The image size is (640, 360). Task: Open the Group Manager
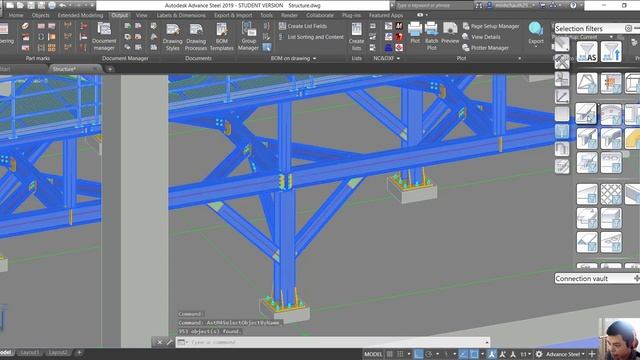coord(248,36)
